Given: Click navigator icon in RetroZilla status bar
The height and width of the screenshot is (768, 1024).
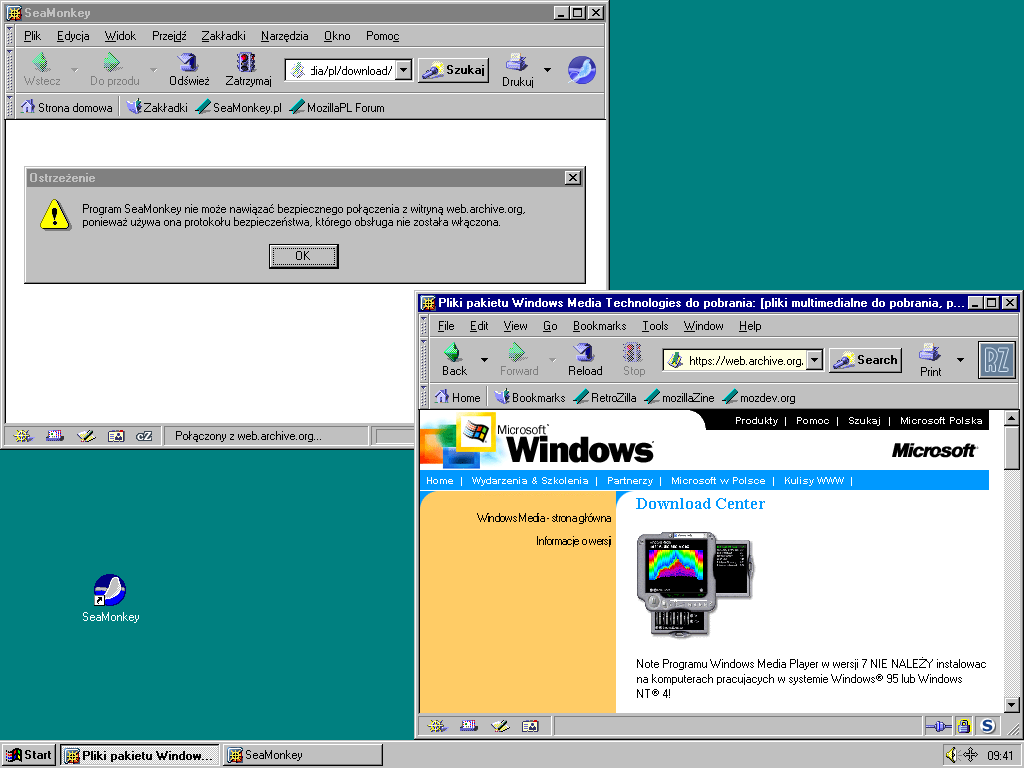Looking at the screenshot, I should pos(436,726).
